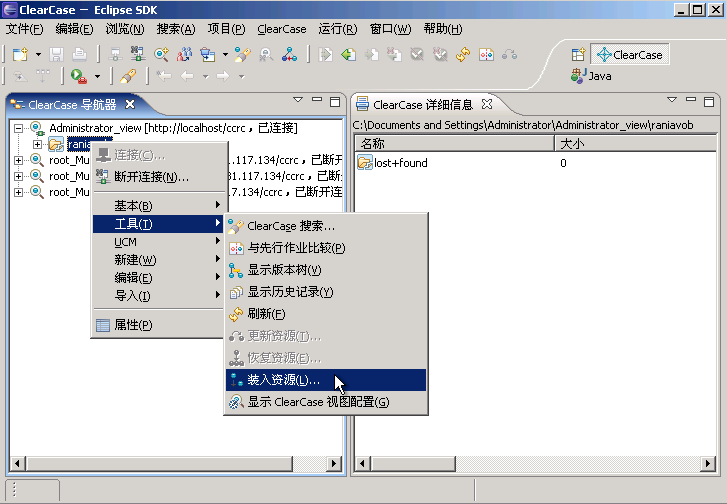Click the ClearCase search flashlight toolbar icon
Screen dimensions: 727x504
(242, 55)
